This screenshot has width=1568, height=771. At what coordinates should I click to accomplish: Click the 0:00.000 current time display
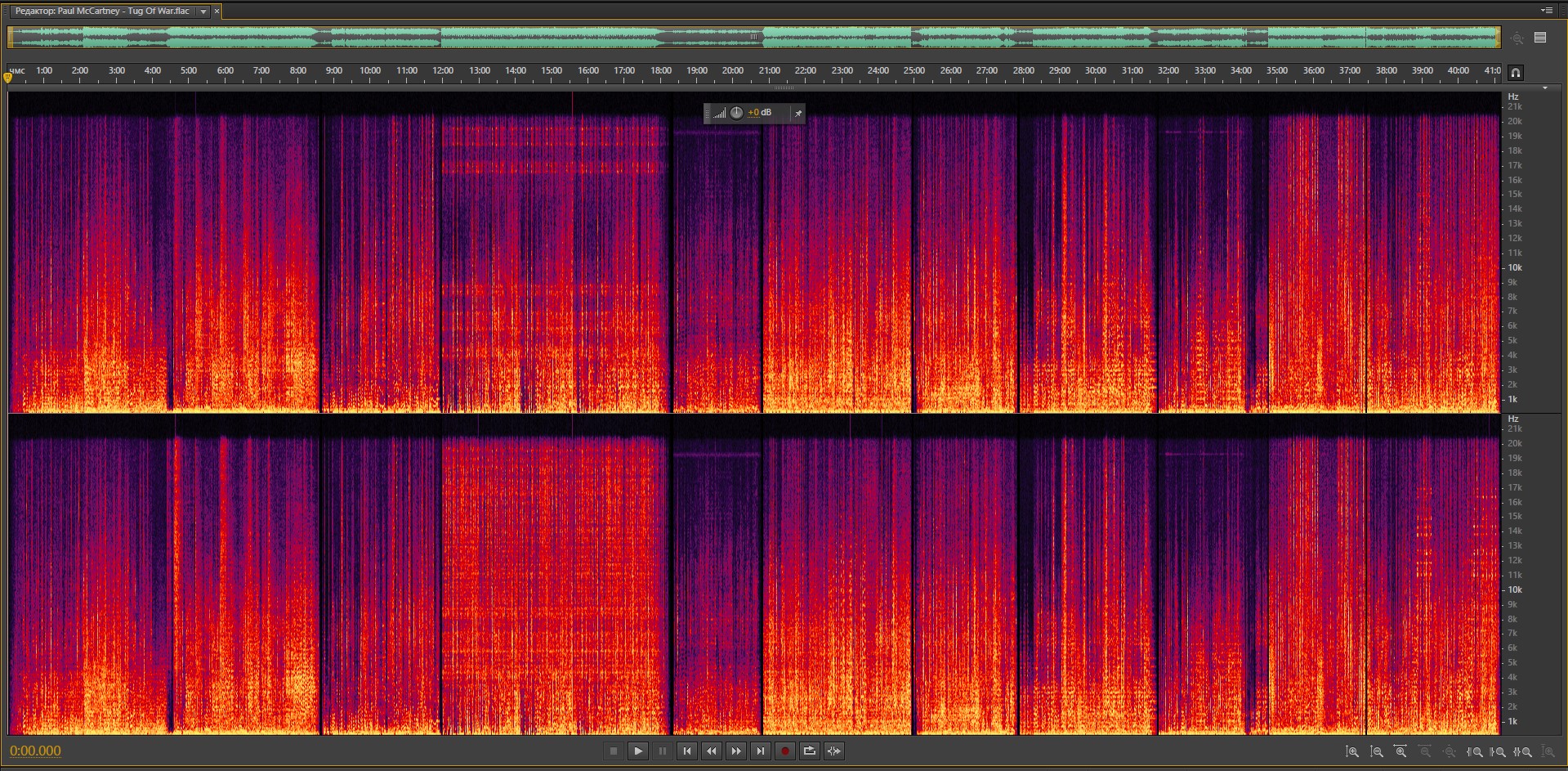[35, 751]
